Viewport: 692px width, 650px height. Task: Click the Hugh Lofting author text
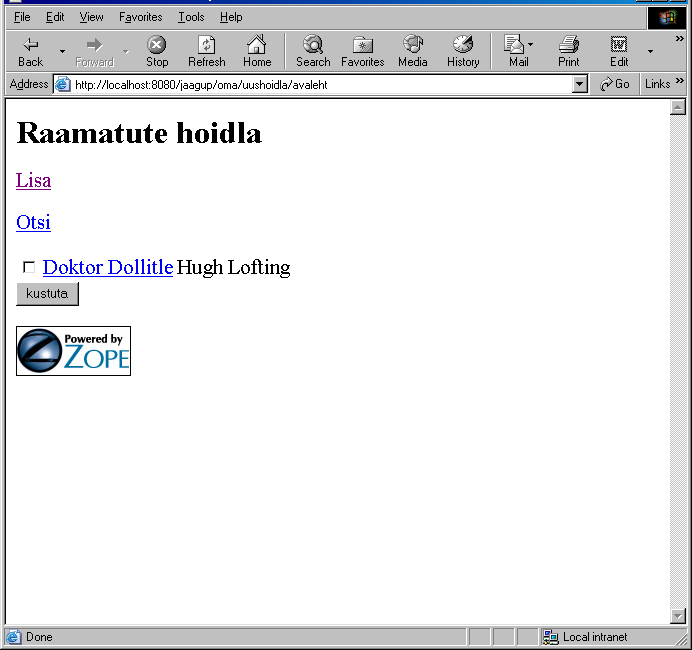point(233,267)
